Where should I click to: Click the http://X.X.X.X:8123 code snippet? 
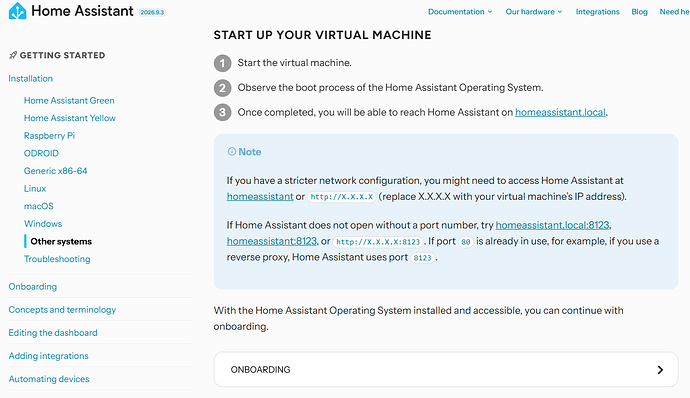[x=378, y=242]
